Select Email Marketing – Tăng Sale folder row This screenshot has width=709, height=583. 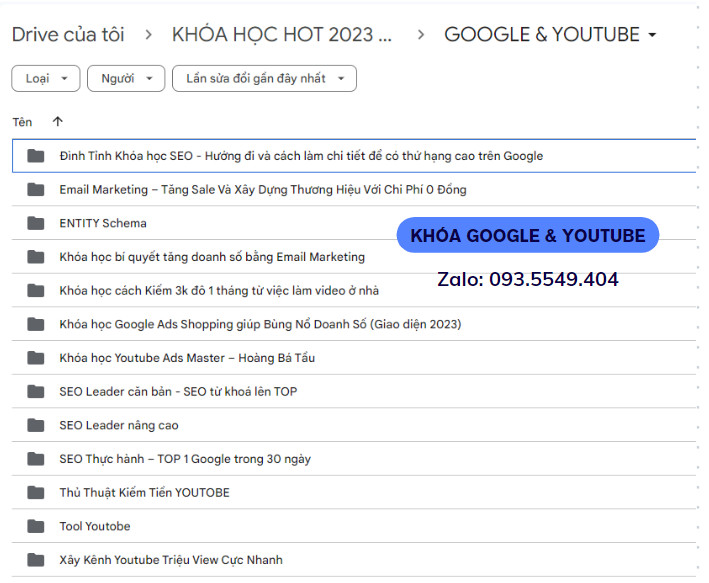click(262, 189)
